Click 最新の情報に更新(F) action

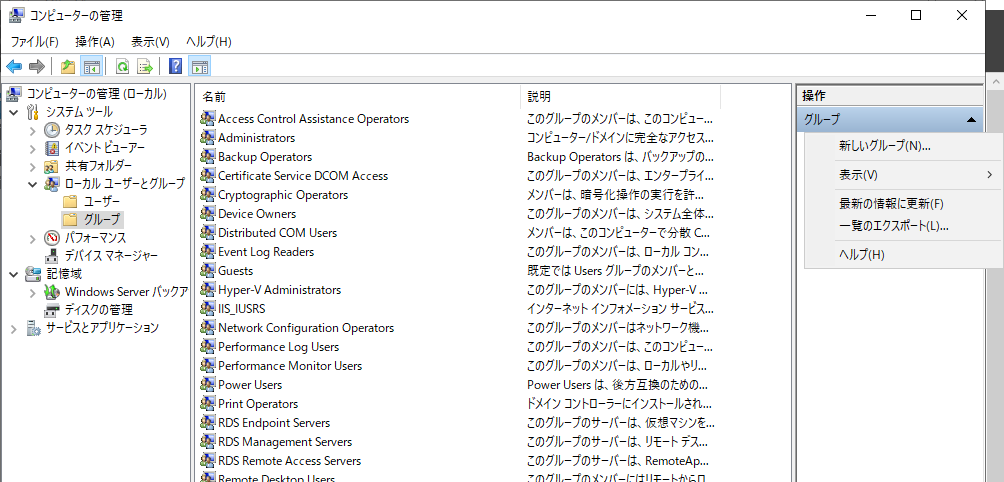pyautogui.click(x=891, y=204)
